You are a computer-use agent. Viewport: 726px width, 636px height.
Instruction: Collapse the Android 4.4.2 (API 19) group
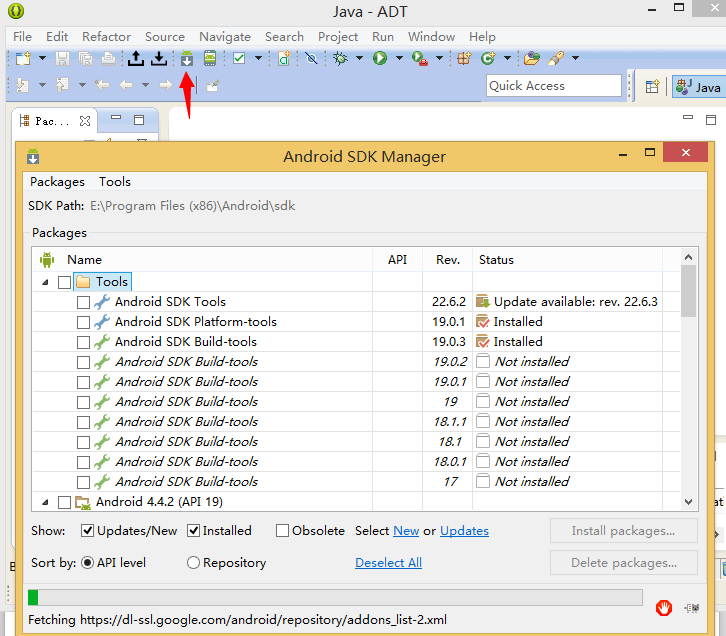45,502
